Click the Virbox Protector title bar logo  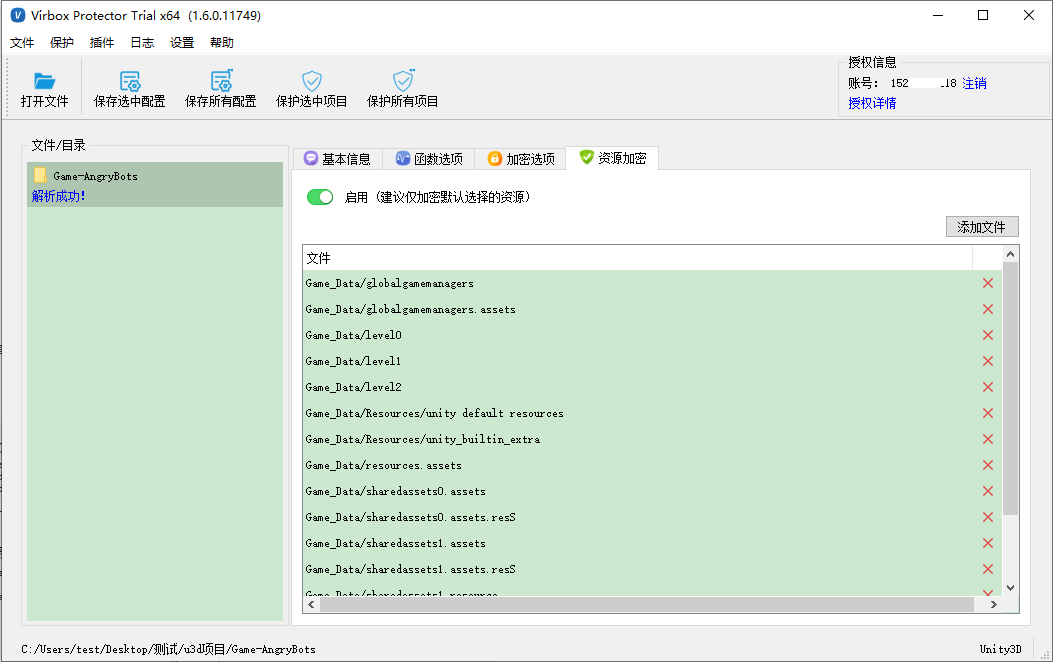click(x=18, y=15)
